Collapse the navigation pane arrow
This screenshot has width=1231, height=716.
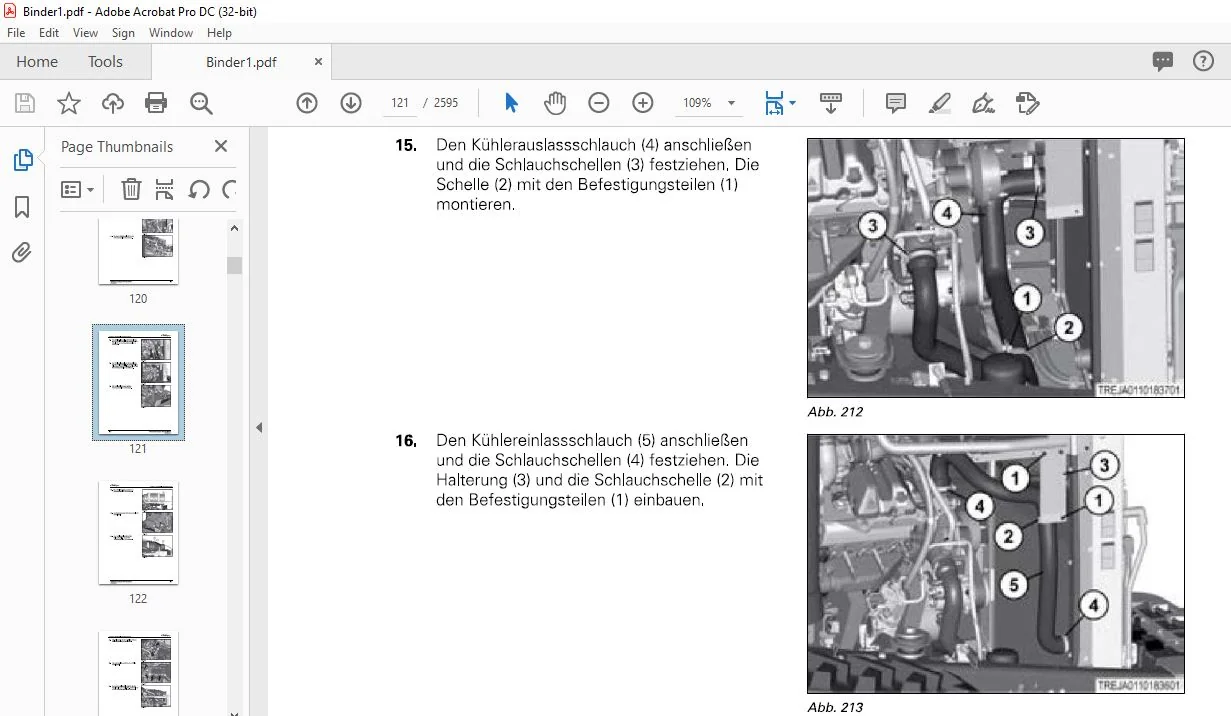pyautogui.click(x=259, y=427)
